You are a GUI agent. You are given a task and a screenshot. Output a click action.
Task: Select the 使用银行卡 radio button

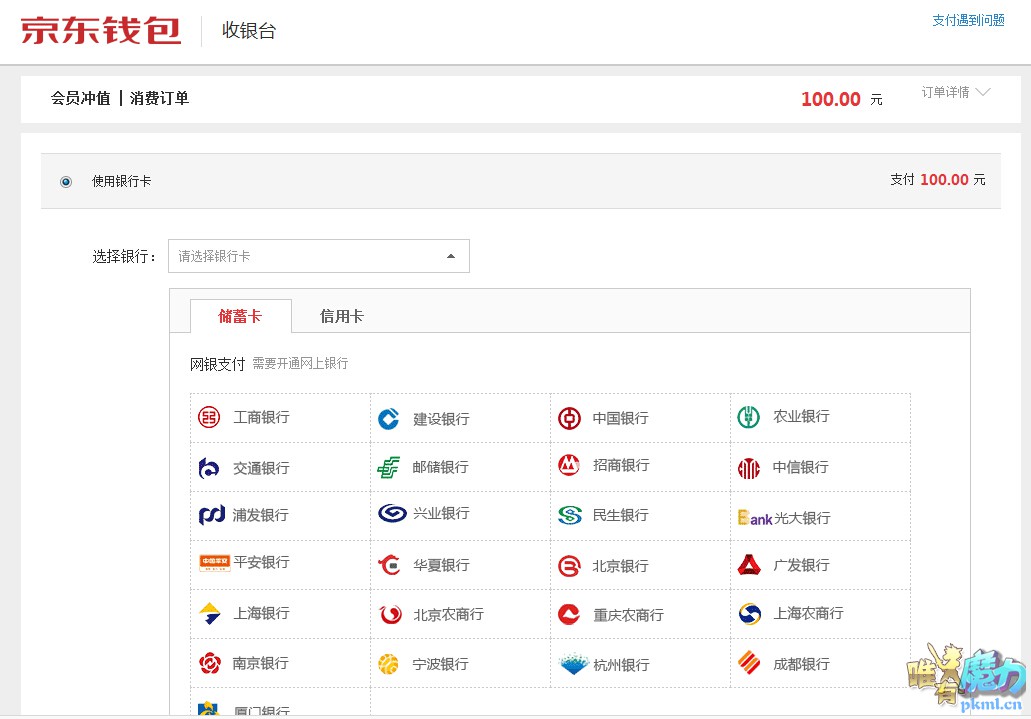click(x=66, y=182)
